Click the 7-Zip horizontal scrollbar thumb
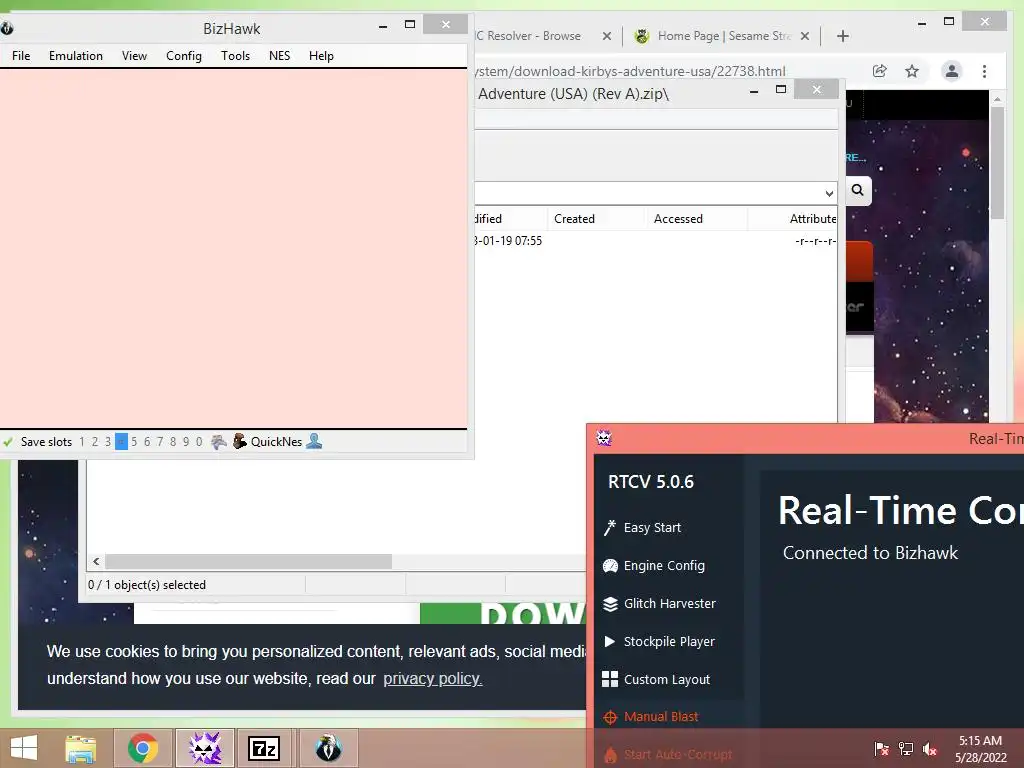 [248, 562]
